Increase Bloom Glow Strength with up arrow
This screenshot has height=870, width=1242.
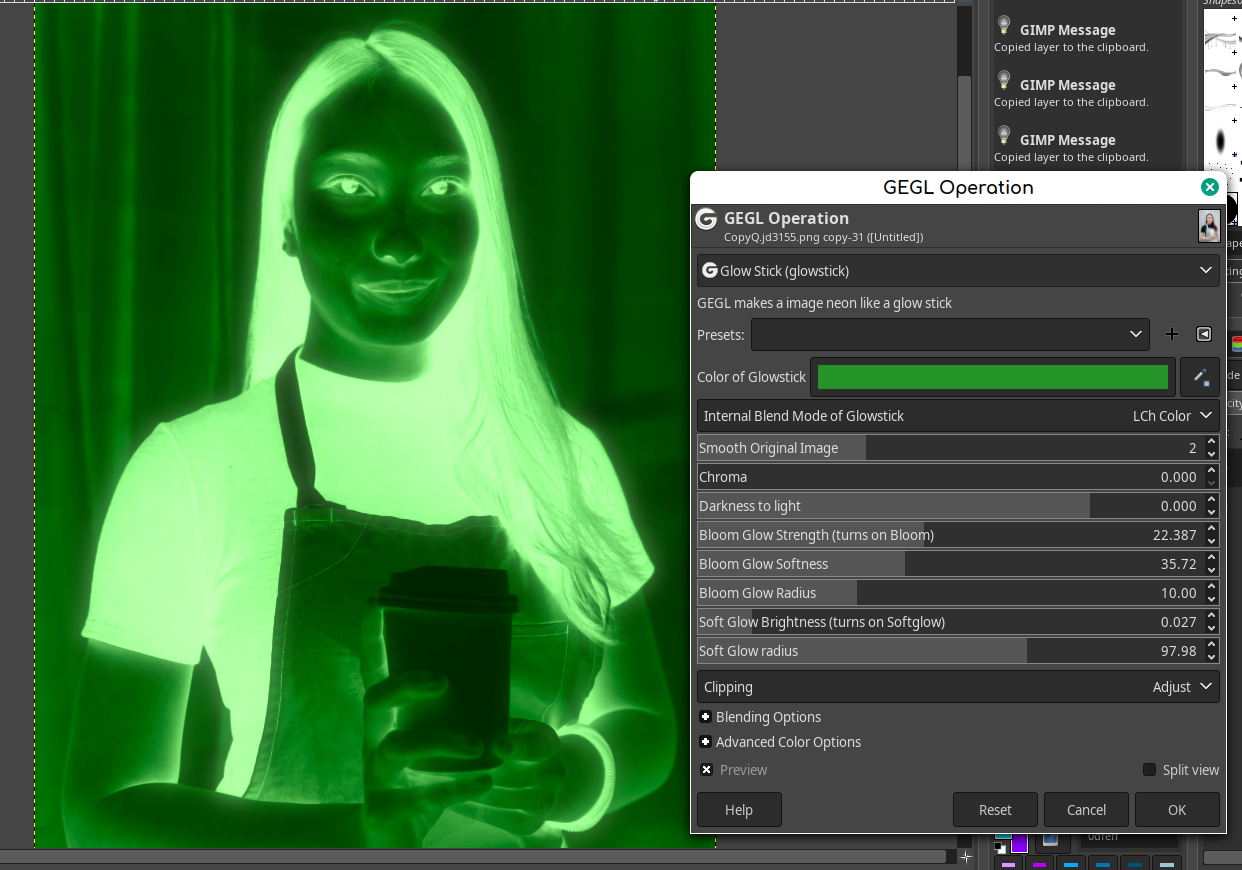point(1211,529)
